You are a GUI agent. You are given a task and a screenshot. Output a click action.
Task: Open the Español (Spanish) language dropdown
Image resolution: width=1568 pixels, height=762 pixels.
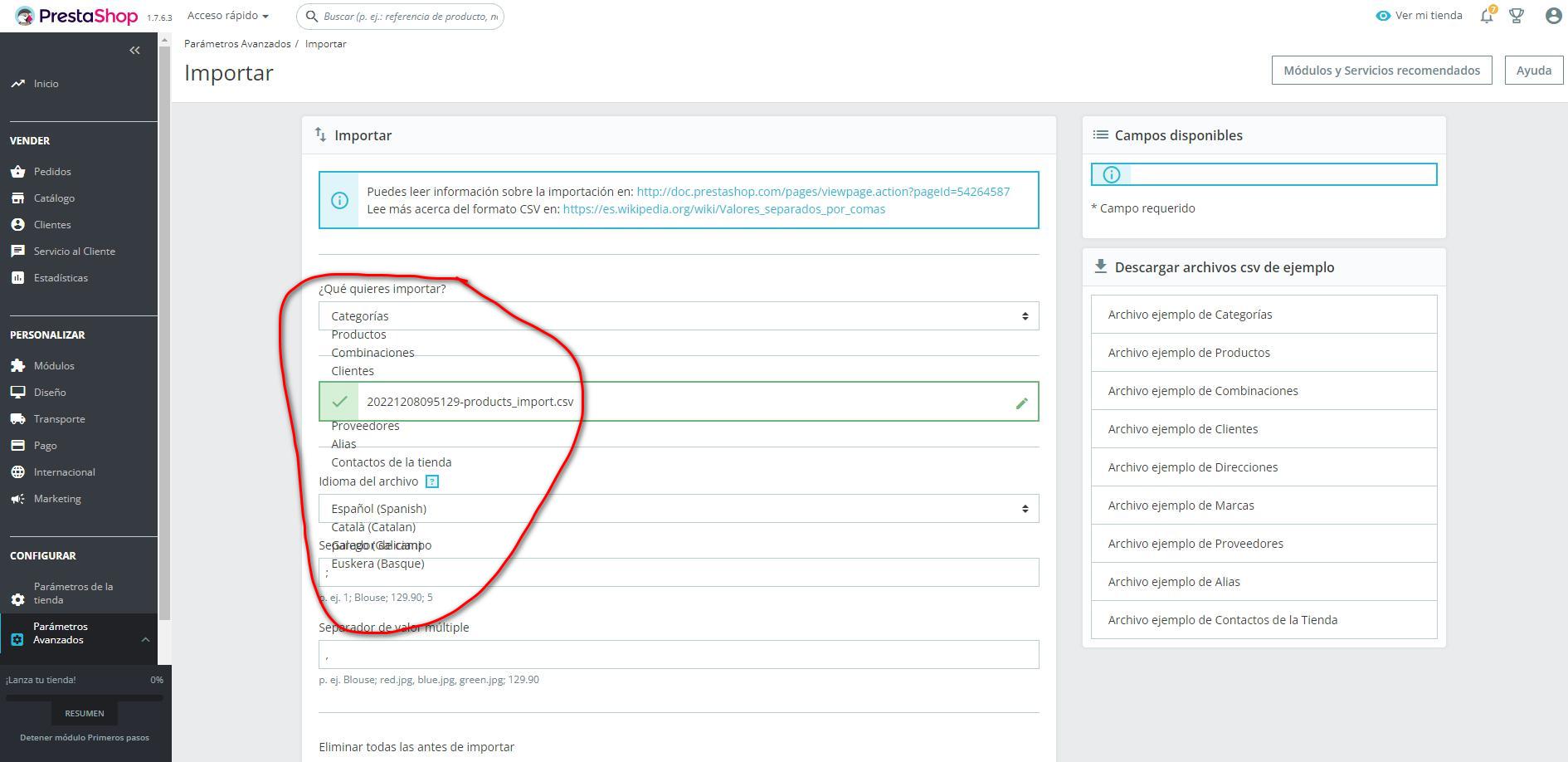pos(679,509)
